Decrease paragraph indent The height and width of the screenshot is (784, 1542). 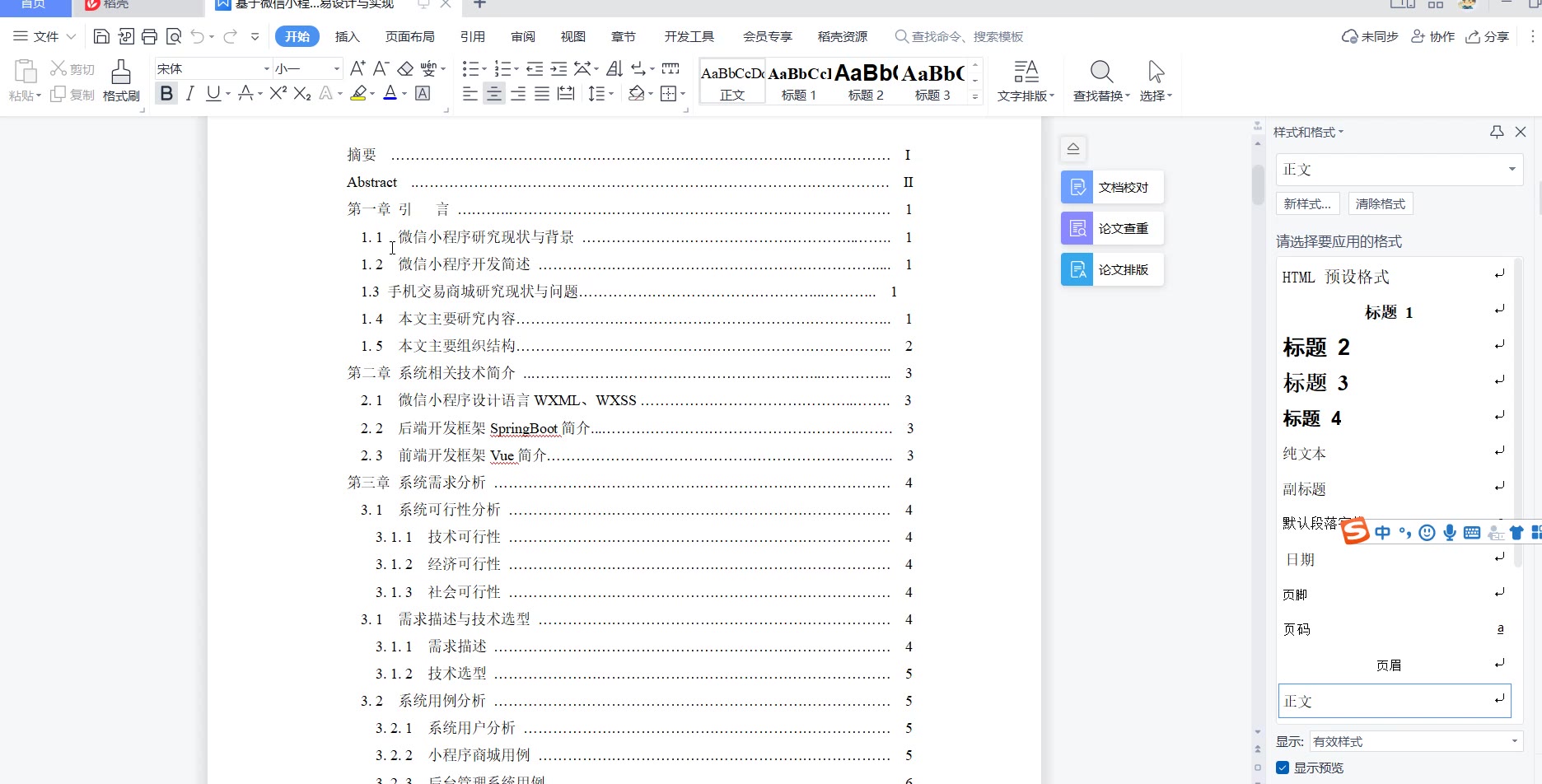click(x=535, y=68)
